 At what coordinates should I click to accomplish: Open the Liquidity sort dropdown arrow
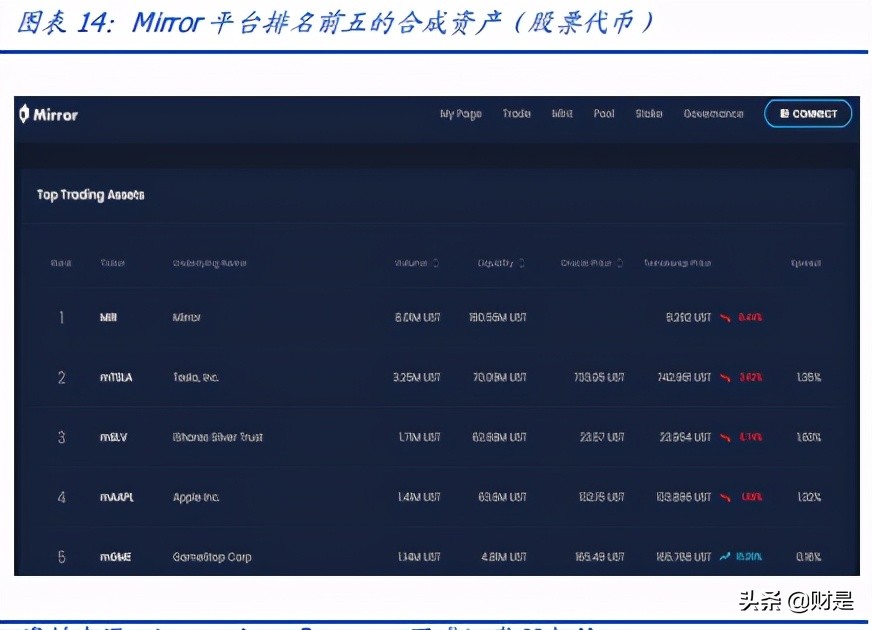(521, 262)
